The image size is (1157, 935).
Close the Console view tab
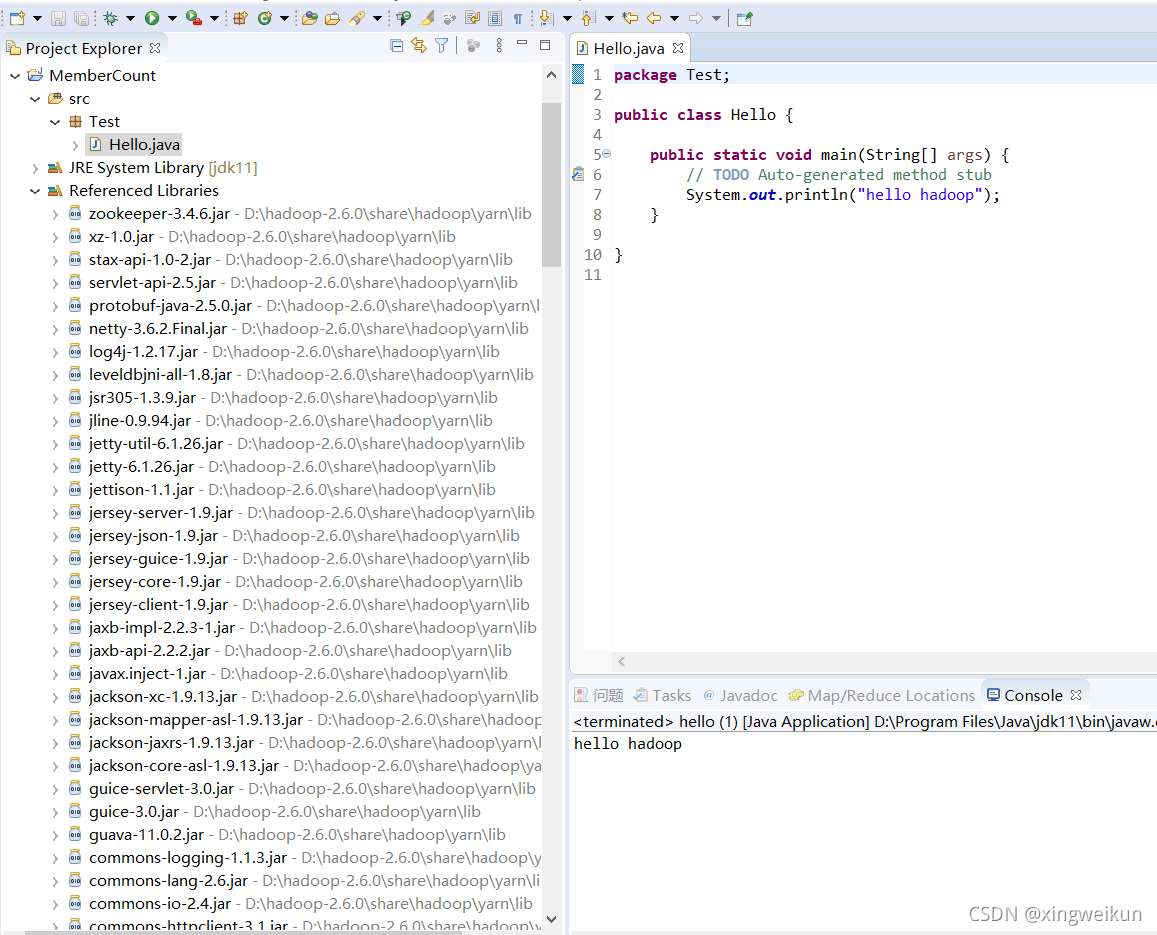pos(1076,695)
